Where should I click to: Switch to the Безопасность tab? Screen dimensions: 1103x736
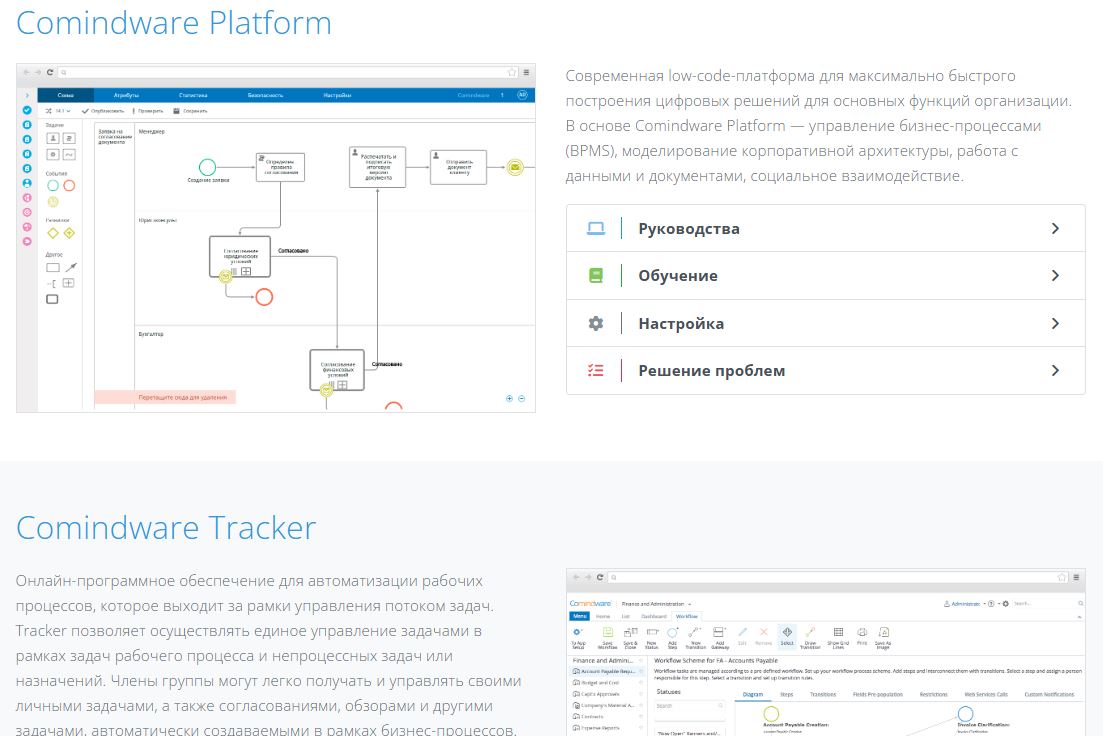pyautogui.click(x=265, y=95)
